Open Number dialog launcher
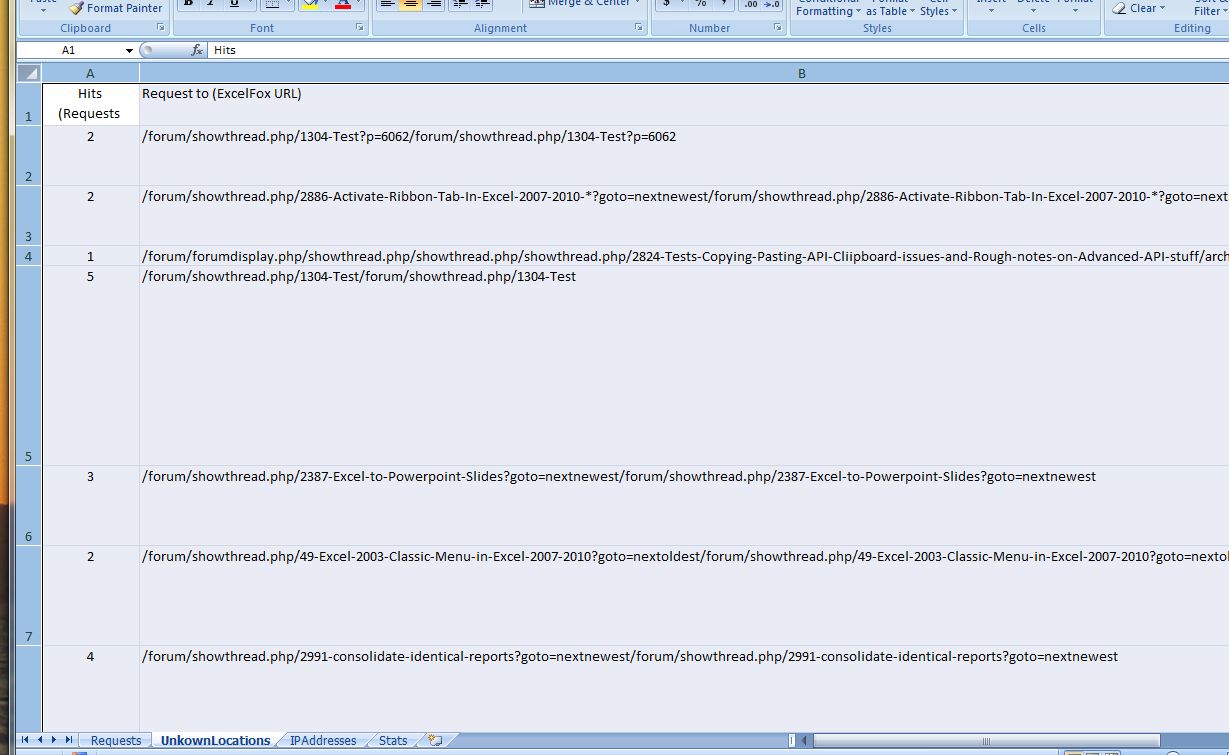 pyautogui.click(x=778, y=28)
